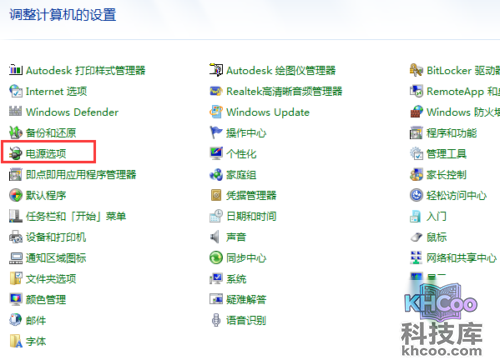Click the 网络和共享中心 icon
Image resolution: width=500 pixels, height=360 pixels.
(416, 258)
